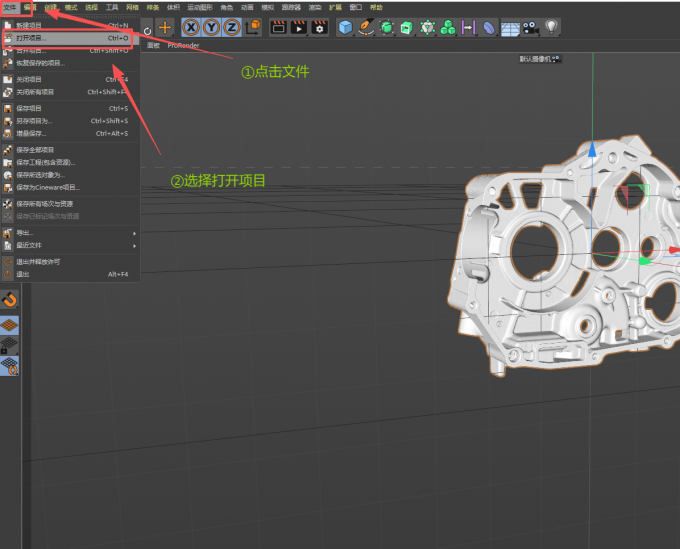Choose 保存工程(包含资源)... menu entry
The height and width of the screenshot is (549, 680).
[x=70, y=163]
